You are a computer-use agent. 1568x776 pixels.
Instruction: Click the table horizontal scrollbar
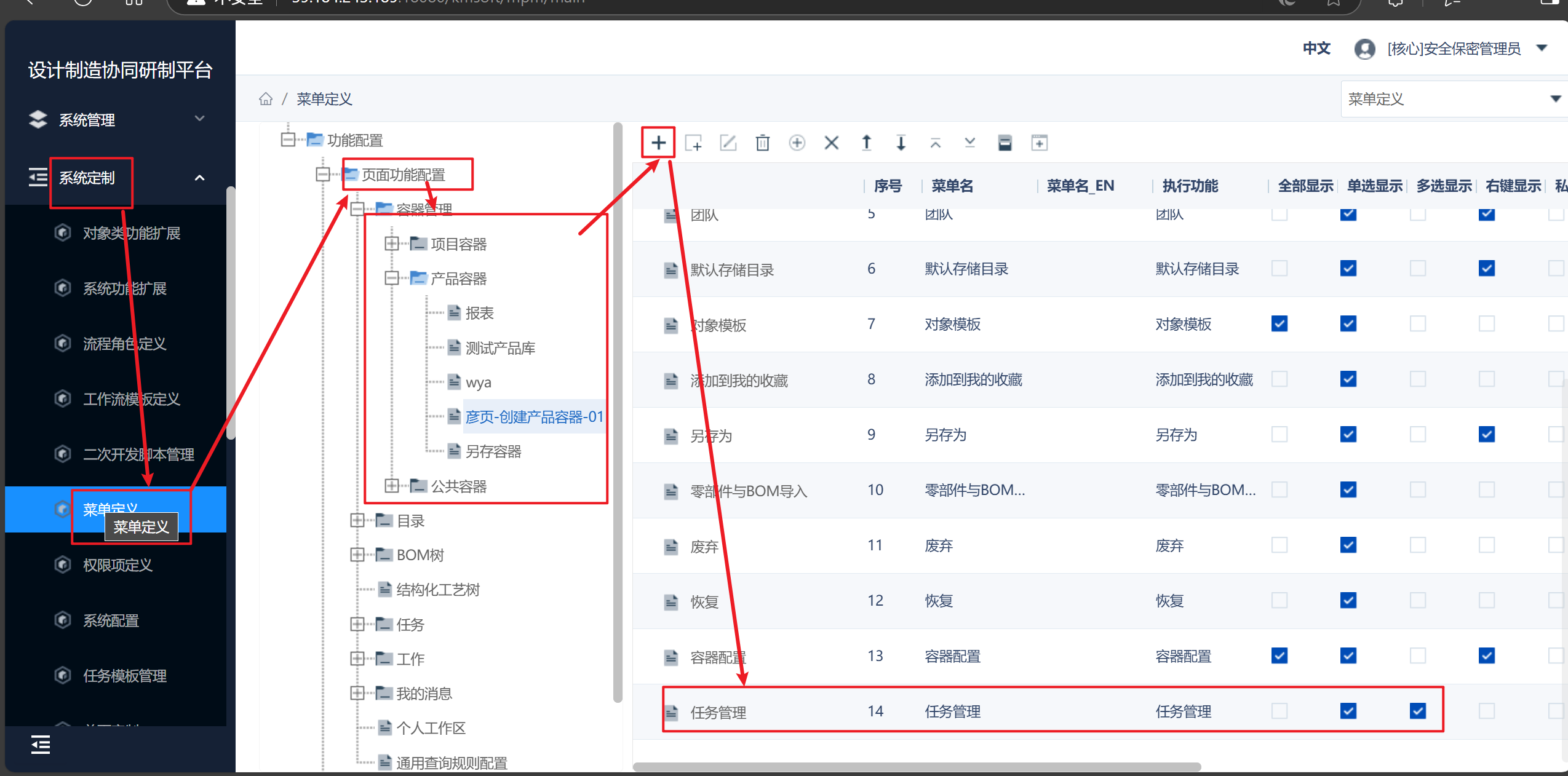917,767
